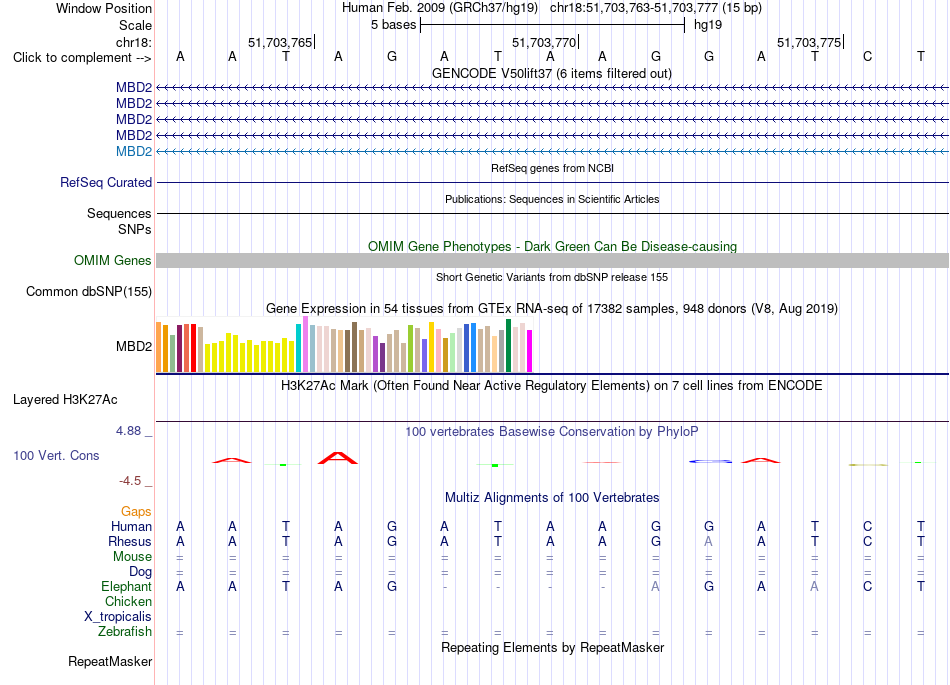950x685 pixels.
Task: Click the magenta last bar in GTEx chart
Action: click(530, 351)
